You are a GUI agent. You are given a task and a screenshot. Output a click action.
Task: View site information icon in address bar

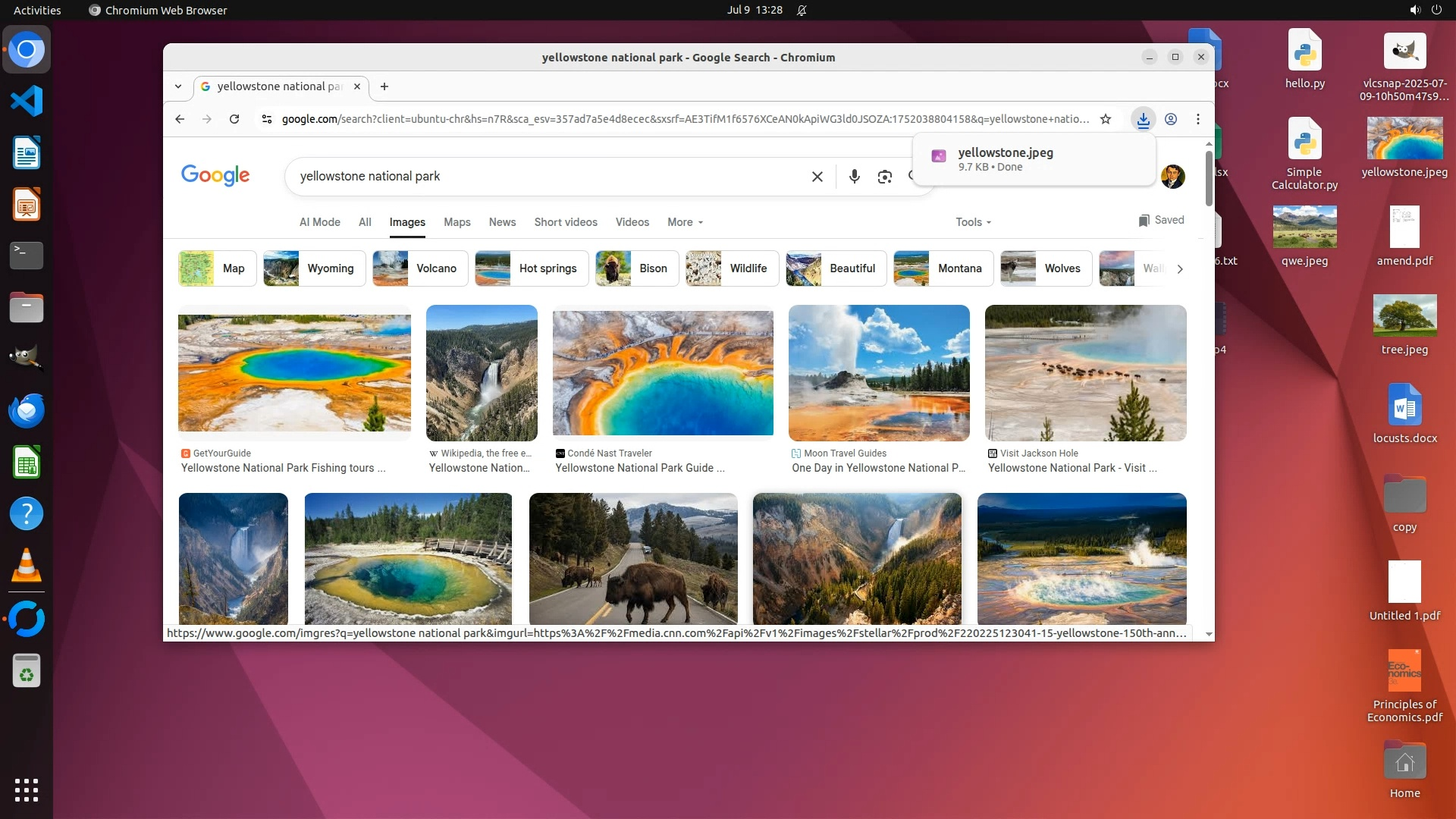point(266,119)
